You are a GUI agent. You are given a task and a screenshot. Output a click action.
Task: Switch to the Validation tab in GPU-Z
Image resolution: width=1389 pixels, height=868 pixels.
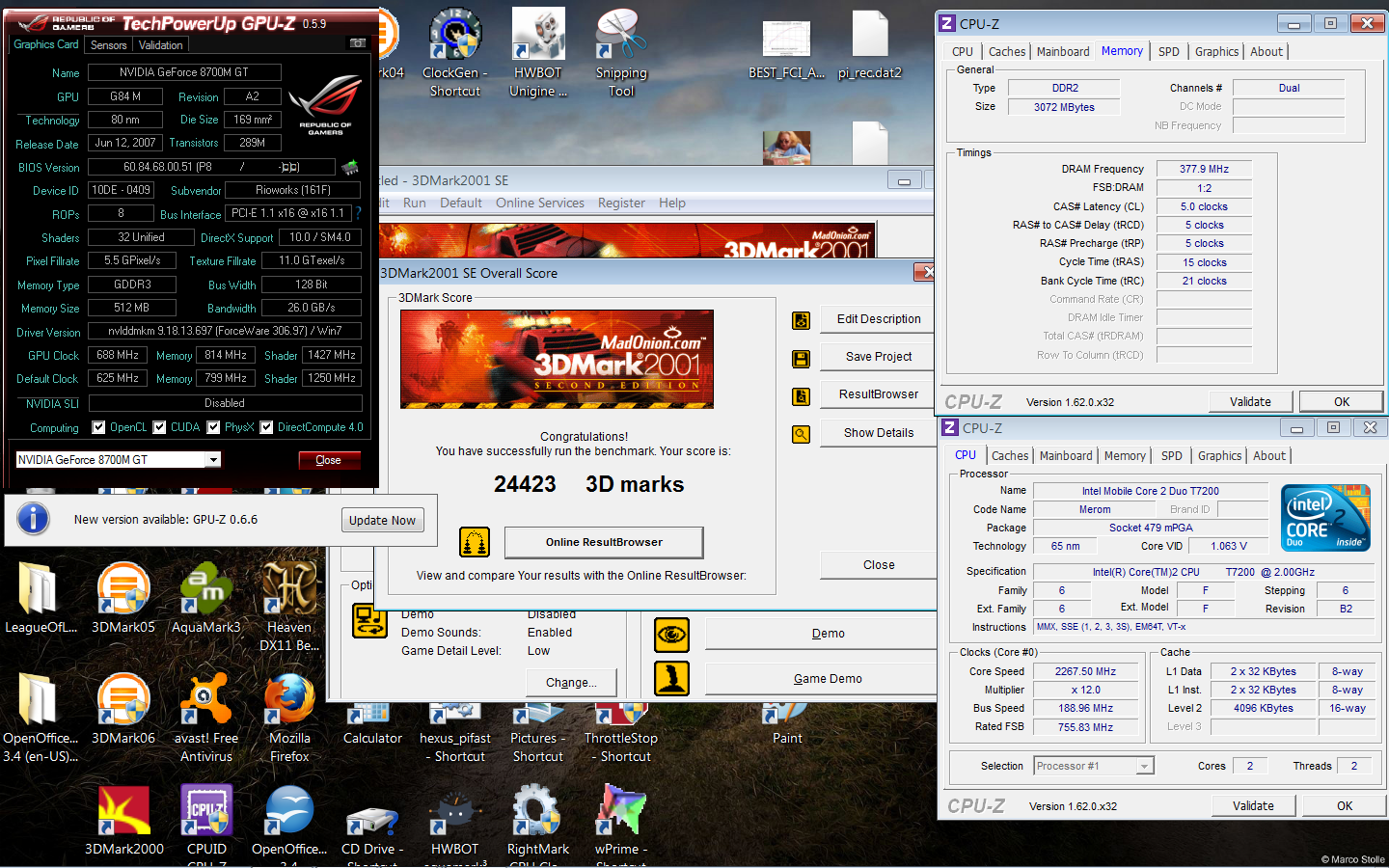coord(160,45)
